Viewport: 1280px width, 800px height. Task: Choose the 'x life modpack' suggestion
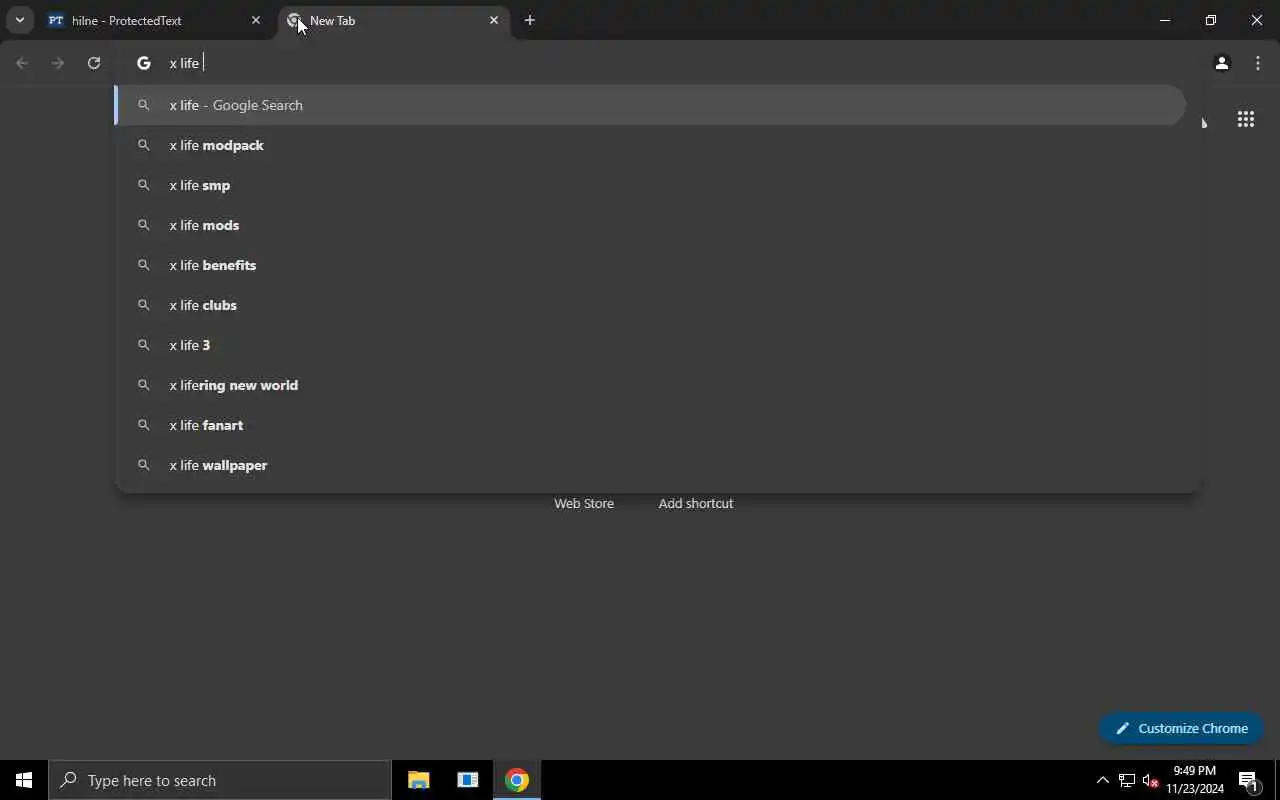click(x=650, y=145)
